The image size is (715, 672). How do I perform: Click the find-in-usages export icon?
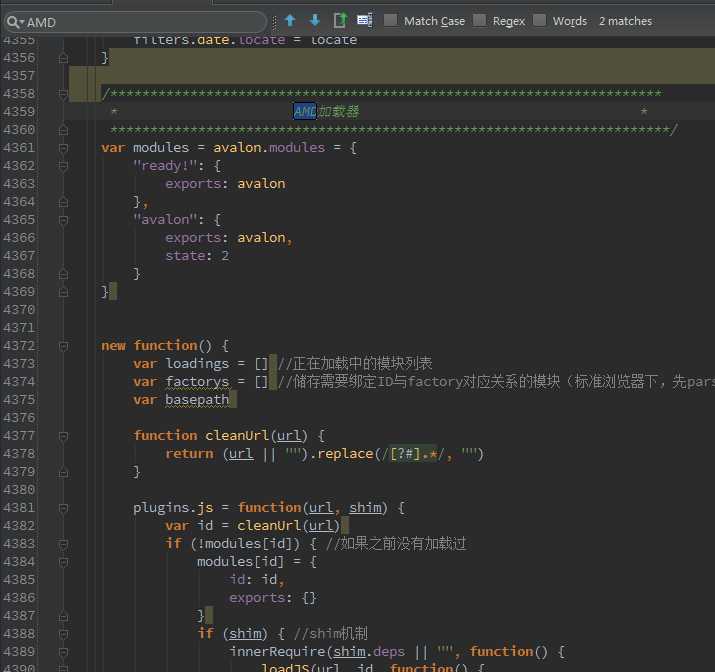[x=340, y=20]
